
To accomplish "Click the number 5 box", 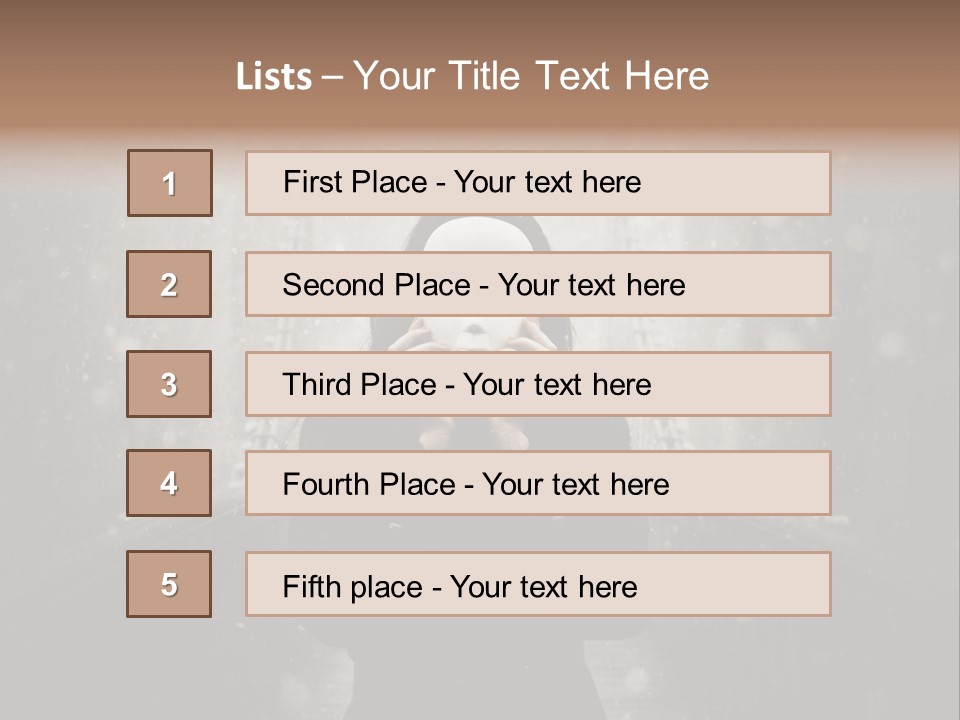I will tap(169, 584).
